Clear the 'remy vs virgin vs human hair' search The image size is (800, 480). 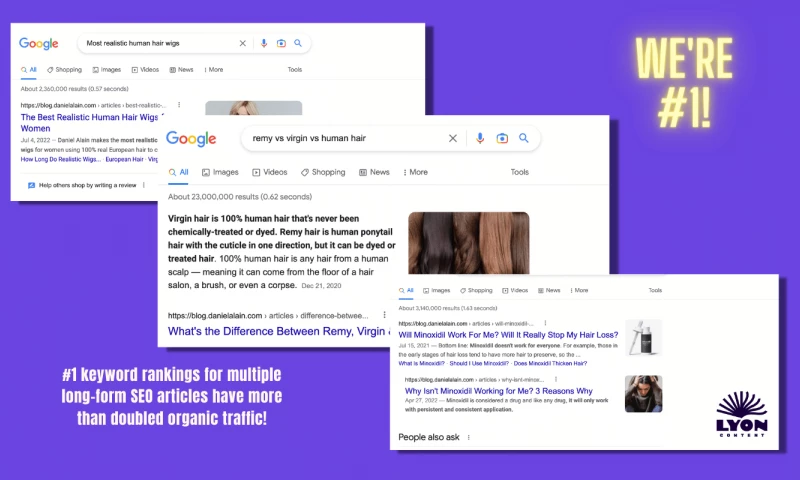point(453,138)
